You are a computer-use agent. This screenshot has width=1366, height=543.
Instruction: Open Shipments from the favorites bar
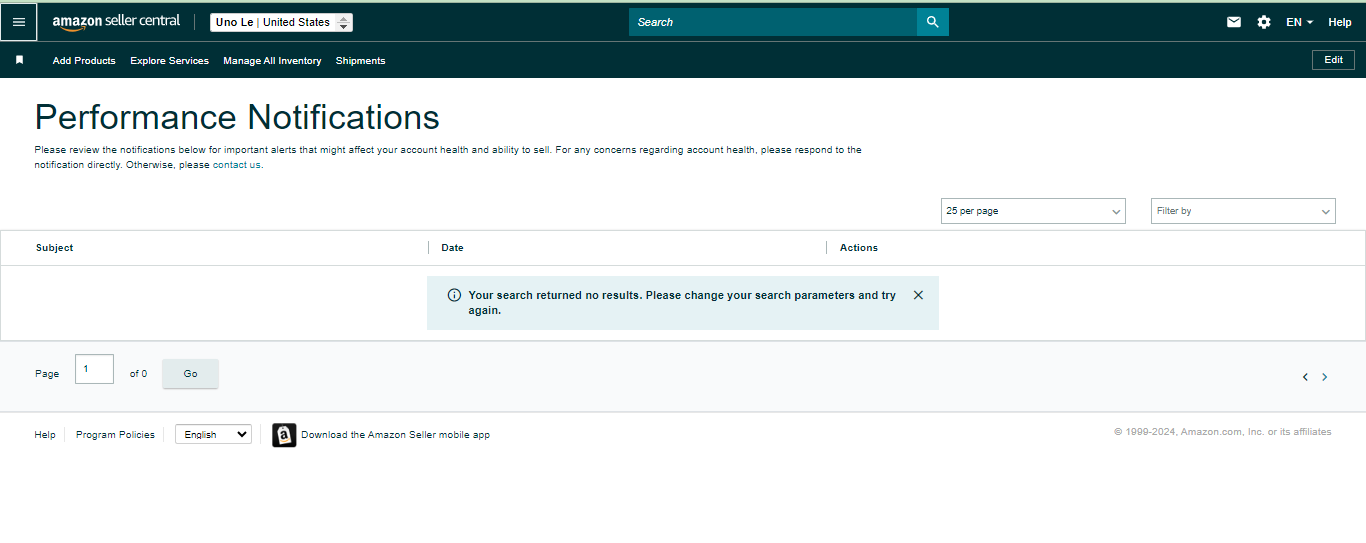[x=360, y=61]
